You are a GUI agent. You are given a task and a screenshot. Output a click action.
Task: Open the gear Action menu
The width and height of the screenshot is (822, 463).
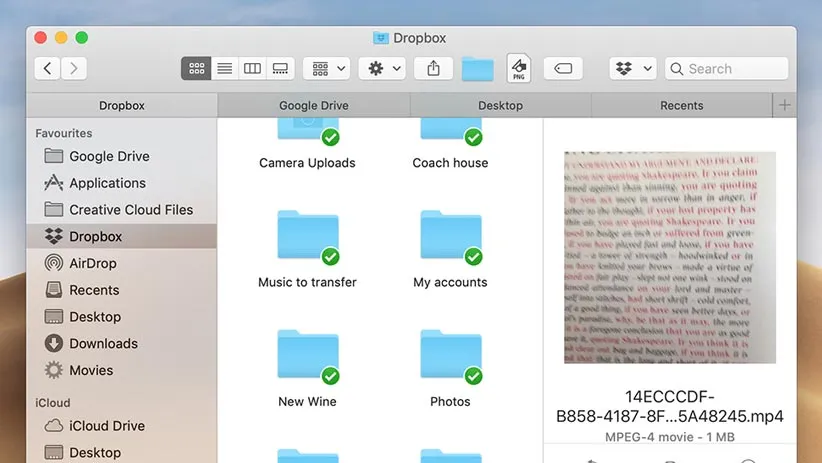point(385,68)
